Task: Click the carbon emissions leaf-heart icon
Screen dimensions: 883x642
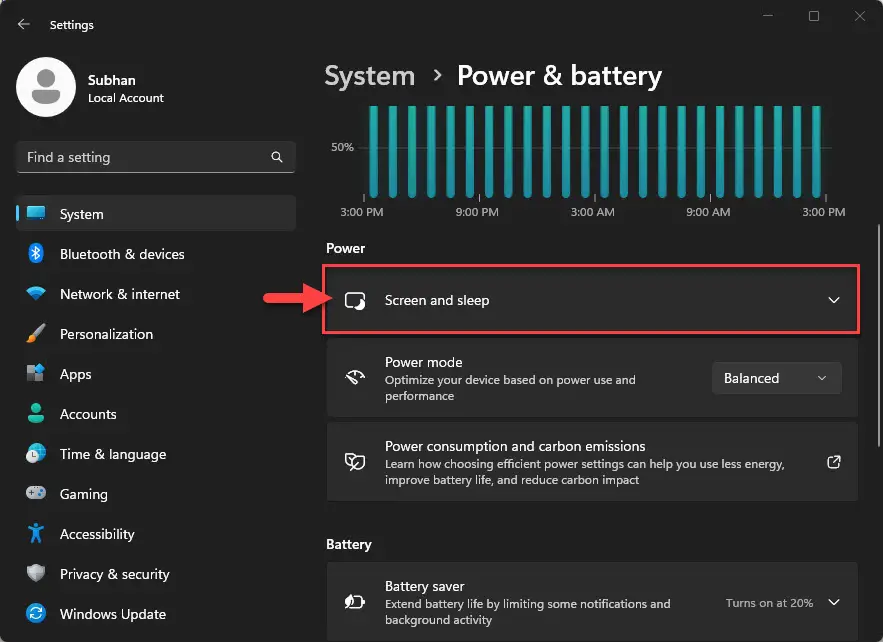Action: (x=355, y=462)
